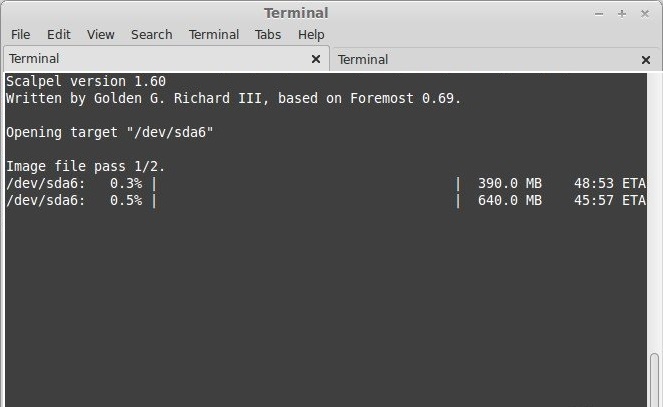Maximize the window with plus icon
663x407 pixels.
pos(622,14)
